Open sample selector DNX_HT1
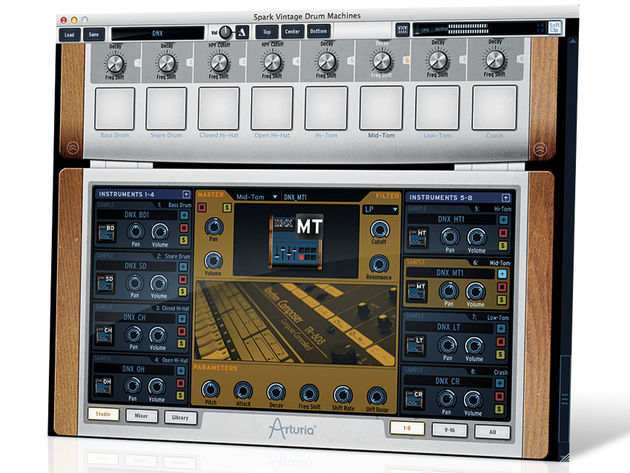The width and height of the screenshot is (630, 473). pyautogui.click(x=452, y=219)
